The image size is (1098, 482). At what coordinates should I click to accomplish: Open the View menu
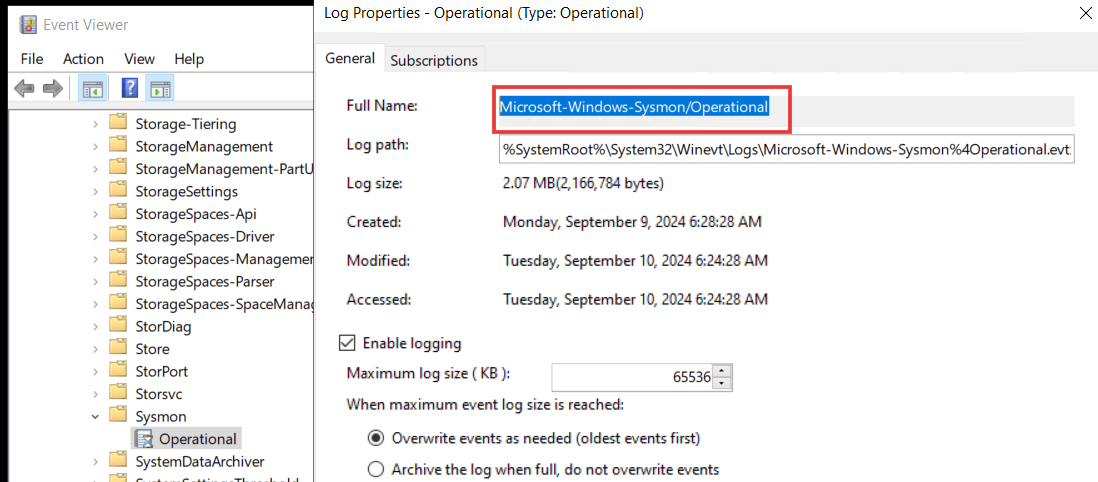coord(139,59)
